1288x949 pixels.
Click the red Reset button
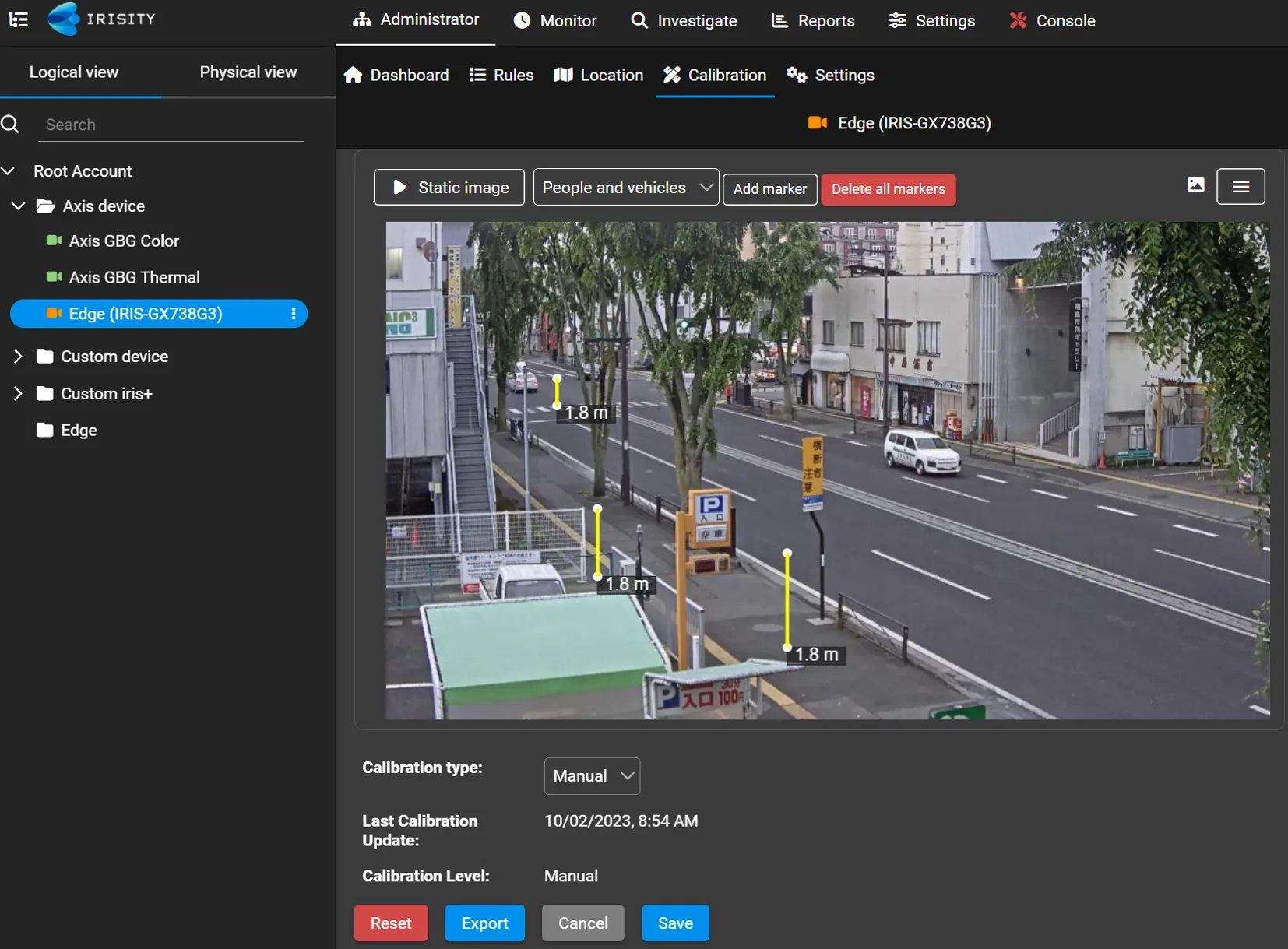click(x=391, y=923)
